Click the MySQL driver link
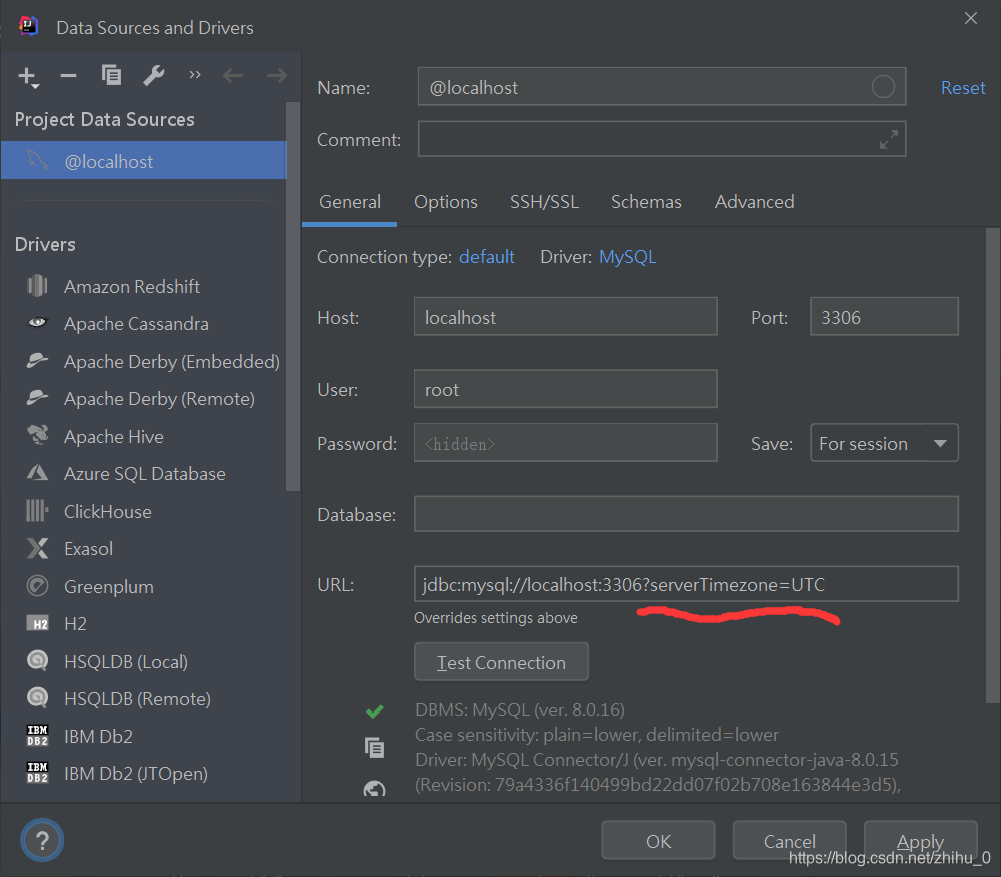This screenshot has height=877, width=1001. tap(627, 257)
